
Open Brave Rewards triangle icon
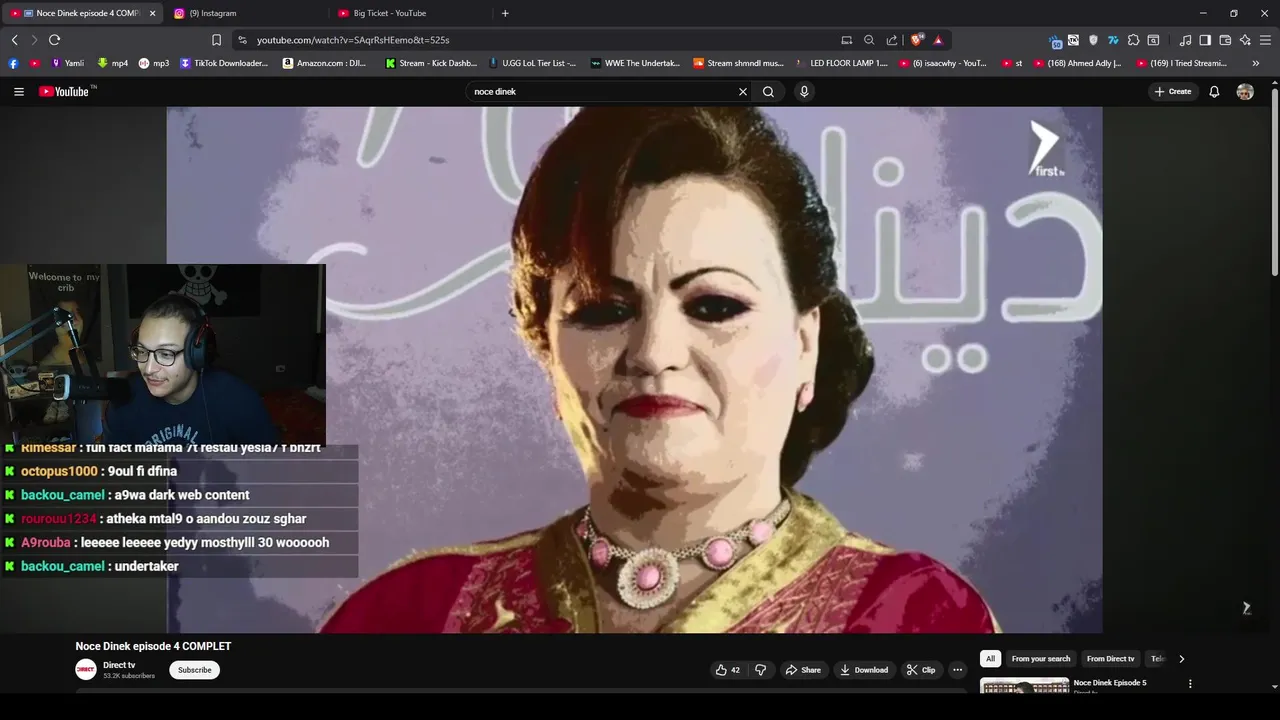point(938,40)
